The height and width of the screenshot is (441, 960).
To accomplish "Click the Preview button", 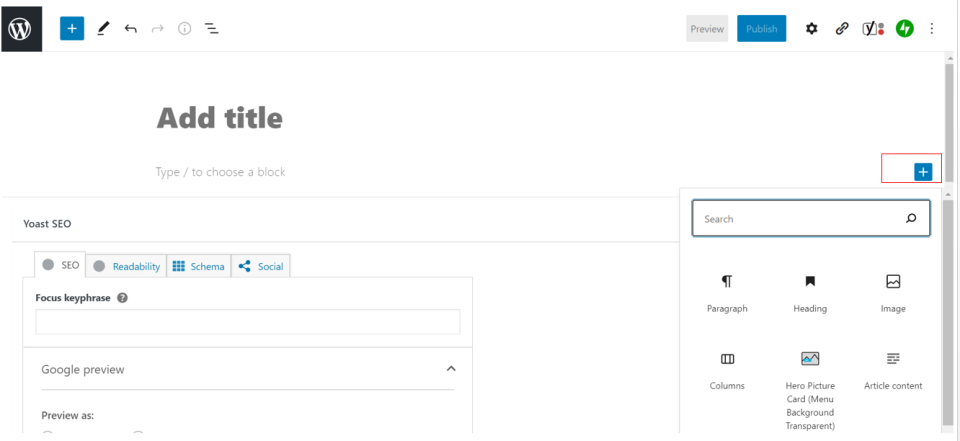I will tap(707, 29).
